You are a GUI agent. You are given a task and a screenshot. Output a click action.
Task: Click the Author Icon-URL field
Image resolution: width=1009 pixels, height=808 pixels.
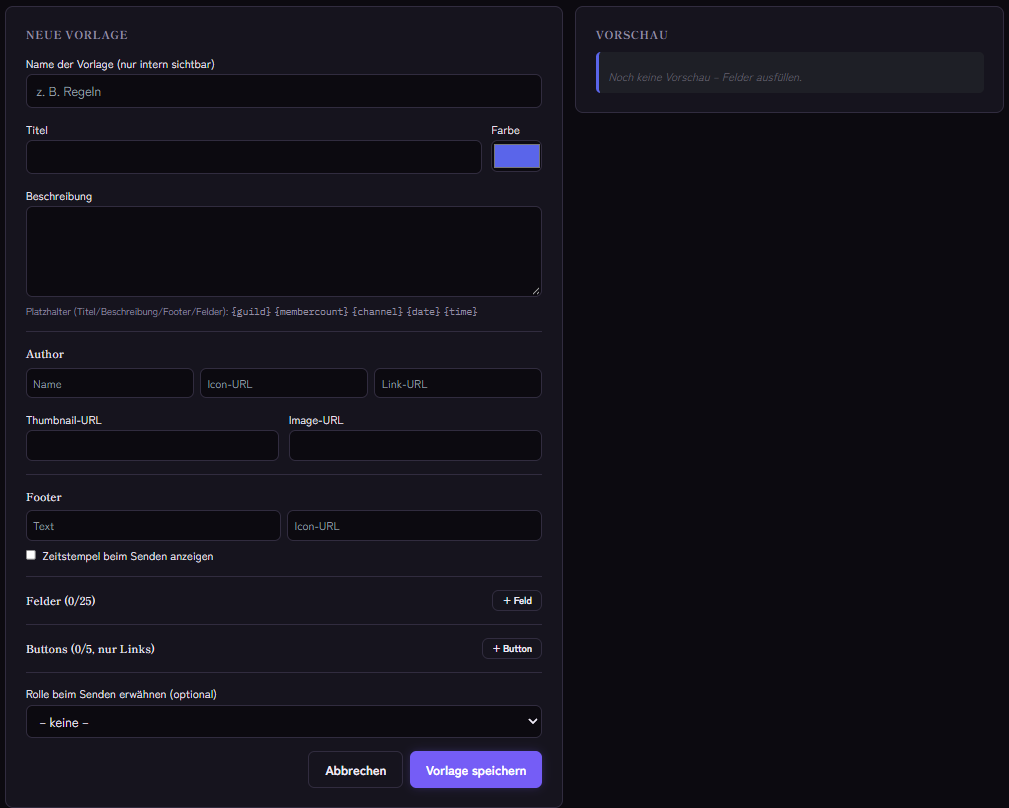tap(284, 383)
